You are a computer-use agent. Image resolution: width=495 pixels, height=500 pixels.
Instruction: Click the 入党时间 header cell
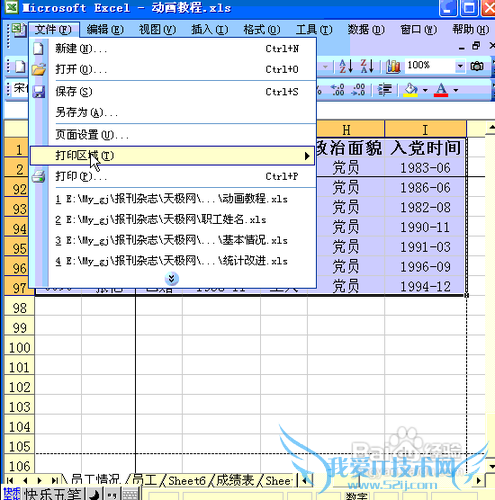click(x=425, y=148)
